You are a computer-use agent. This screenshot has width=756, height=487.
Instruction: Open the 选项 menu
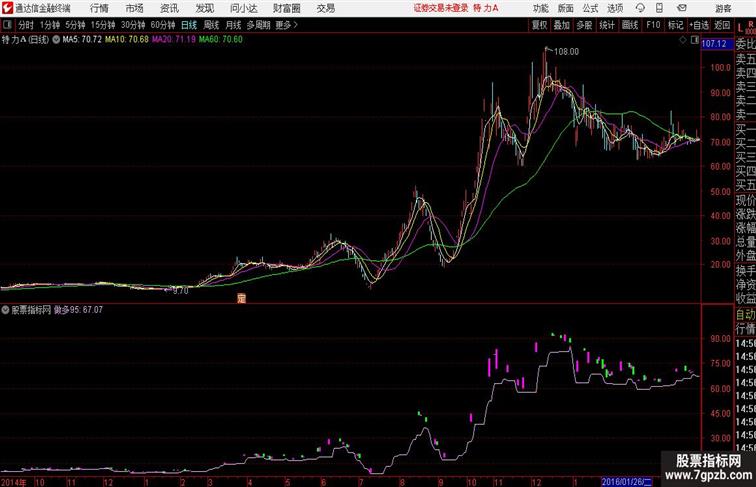615,8
